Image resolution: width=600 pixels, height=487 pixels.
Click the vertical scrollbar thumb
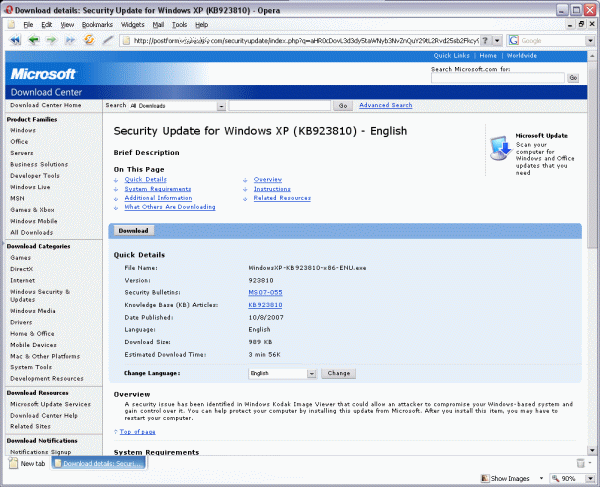[592, 155]
